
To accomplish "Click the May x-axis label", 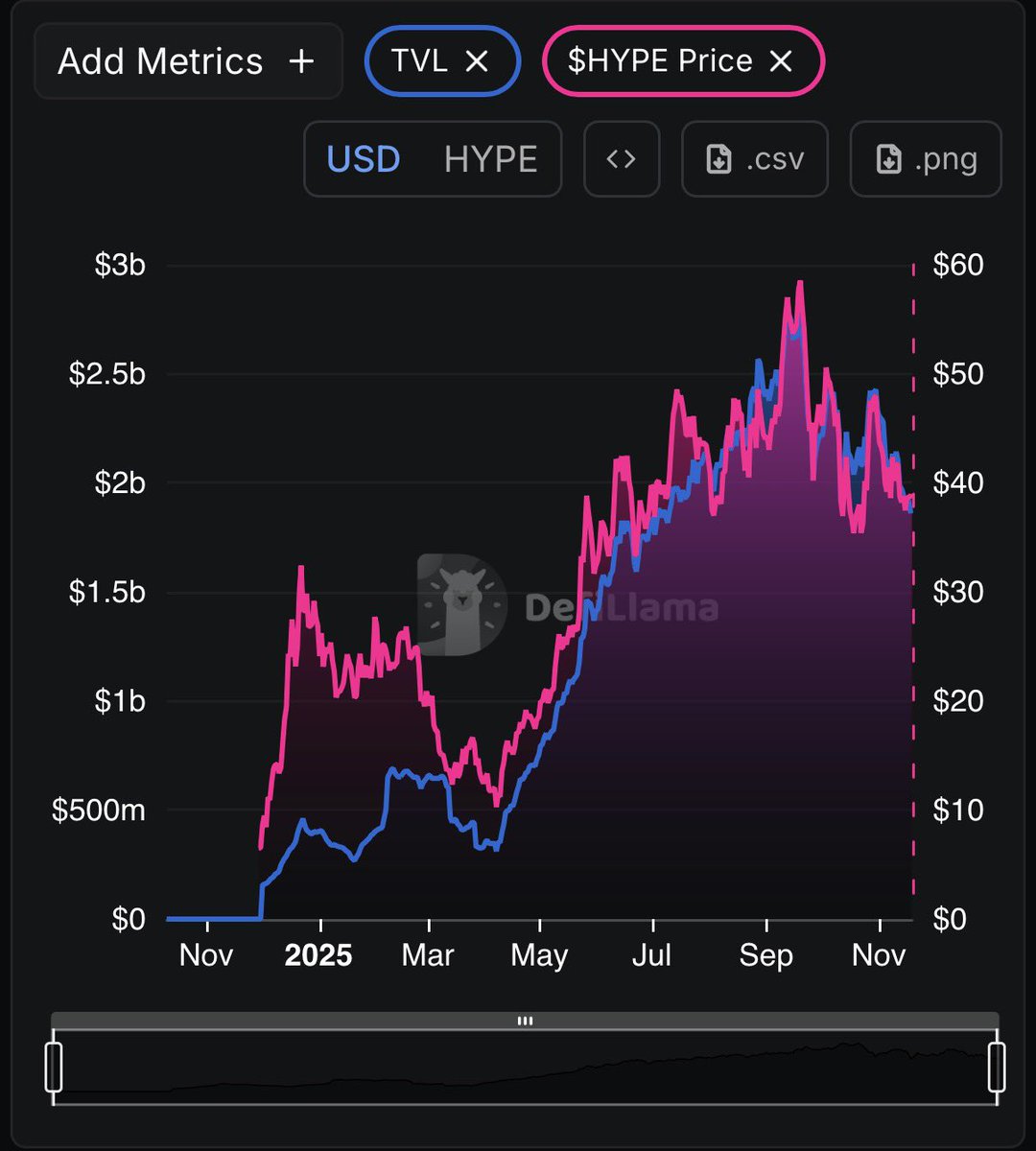I will pos(540,956).
